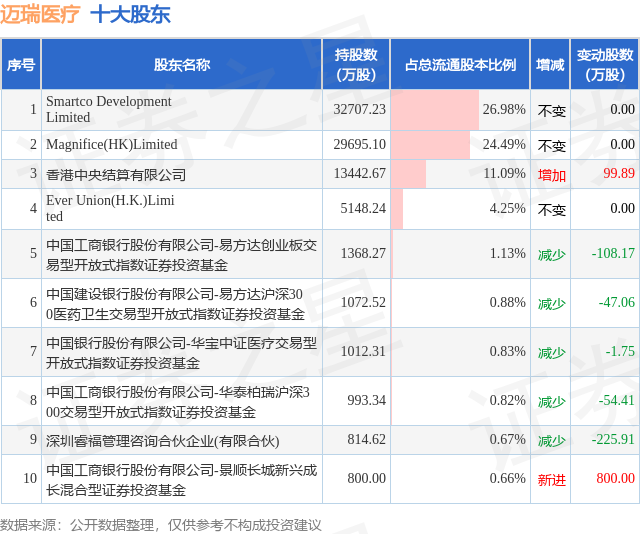Click the 0.82% percentage value
640x534 pixels.
(x=507, y=400)
